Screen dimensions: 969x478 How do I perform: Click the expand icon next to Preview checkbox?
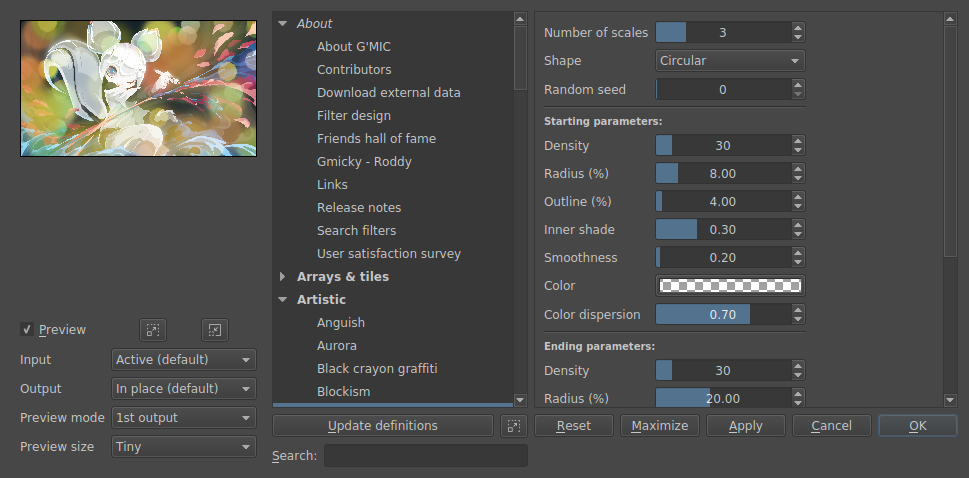[x=152, y=330]
